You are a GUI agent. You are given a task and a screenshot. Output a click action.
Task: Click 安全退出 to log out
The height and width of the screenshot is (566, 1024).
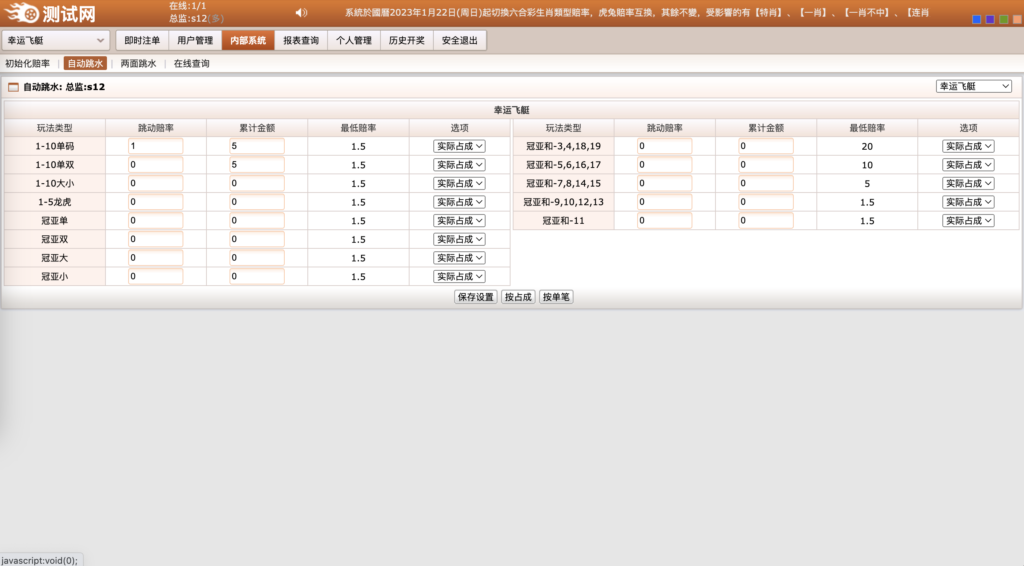click(459, 40)
